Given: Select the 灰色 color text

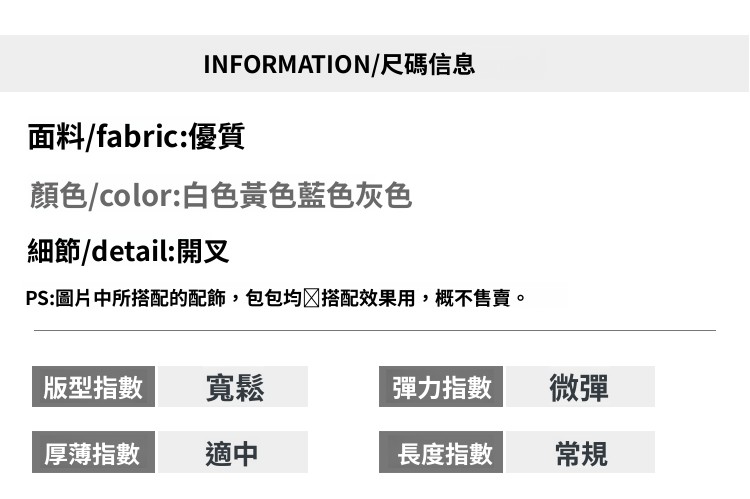Looking at the screenshot, I should 384,195.
